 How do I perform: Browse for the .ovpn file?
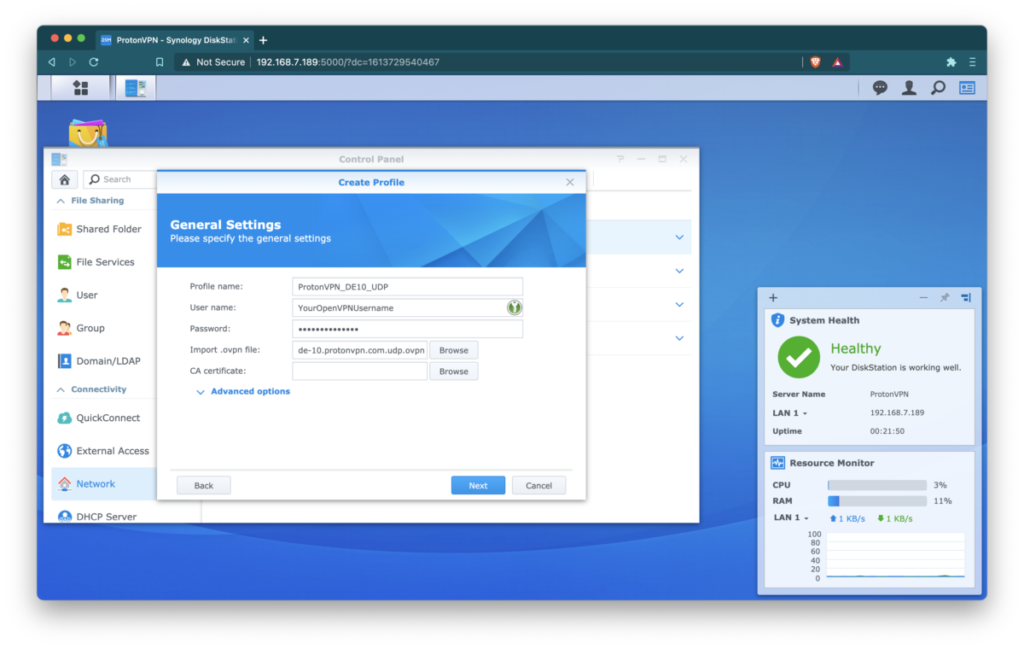click(453, 350)
